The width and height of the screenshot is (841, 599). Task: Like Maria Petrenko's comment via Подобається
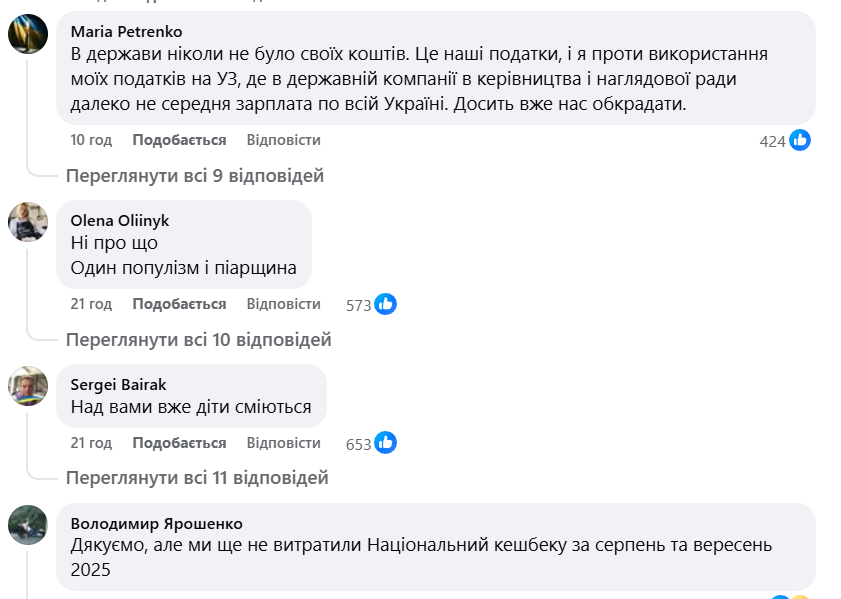pos(179,140)
